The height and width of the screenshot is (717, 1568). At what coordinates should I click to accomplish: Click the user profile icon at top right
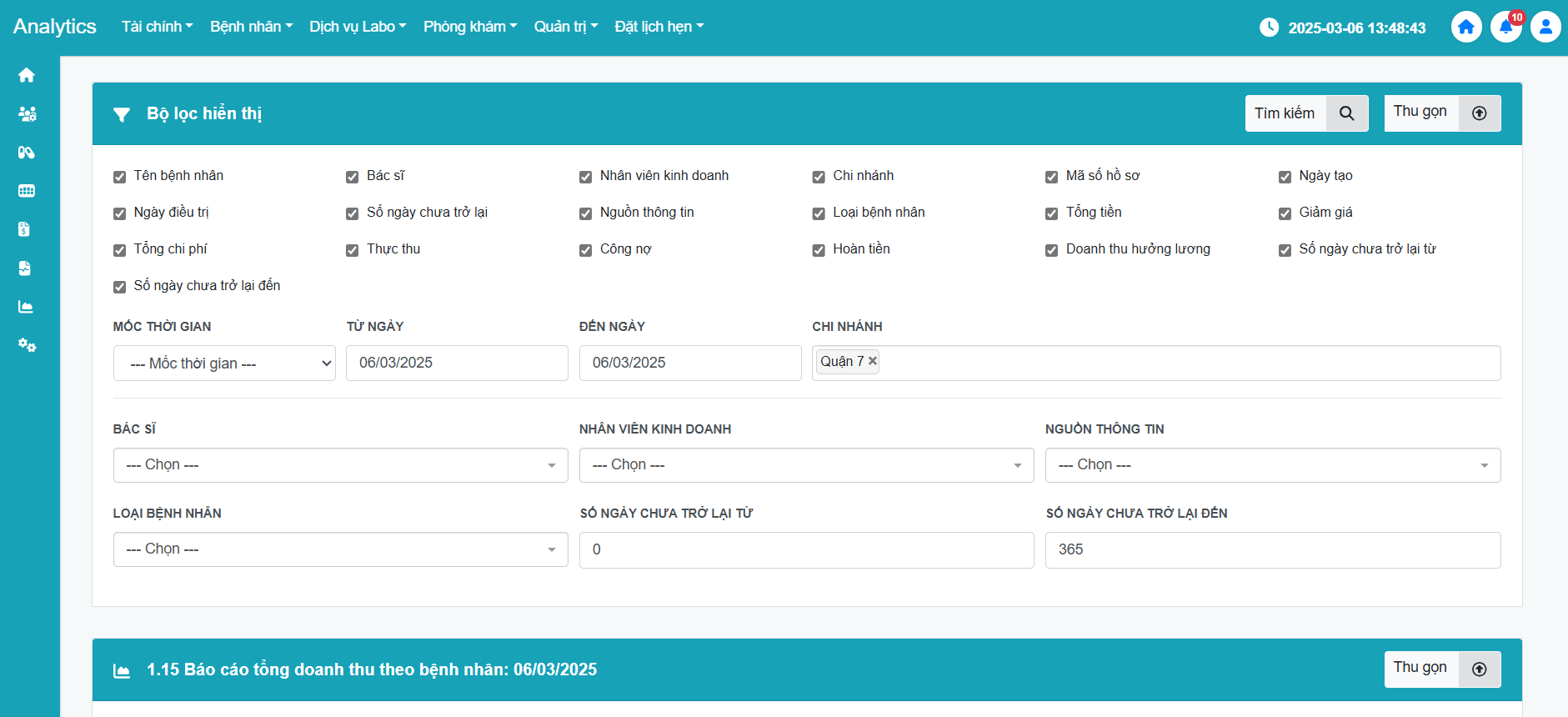[1545, 27]
